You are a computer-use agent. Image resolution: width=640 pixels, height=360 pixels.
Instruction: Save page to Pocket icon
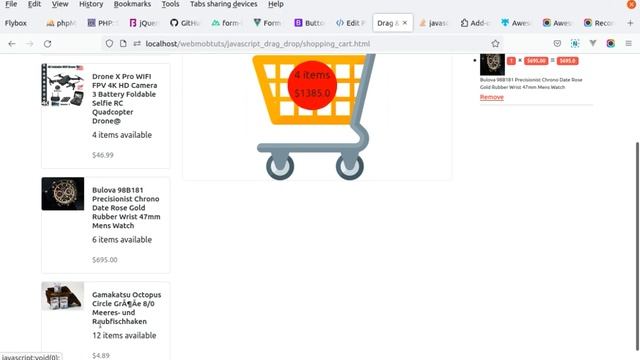[557, 43]
